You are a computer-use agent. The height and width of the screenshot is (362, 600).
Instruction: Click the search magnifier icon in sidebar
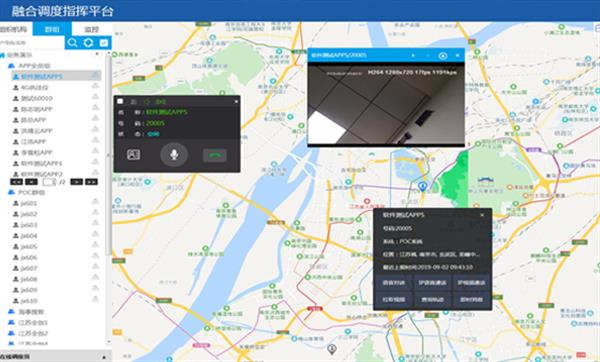click(72, 42)
